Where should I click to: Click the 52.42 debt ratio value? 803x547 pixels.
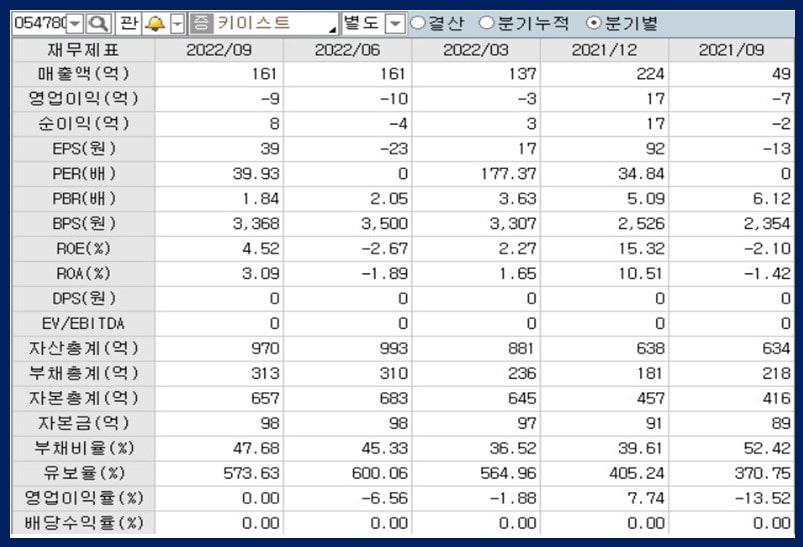[767, 449]
